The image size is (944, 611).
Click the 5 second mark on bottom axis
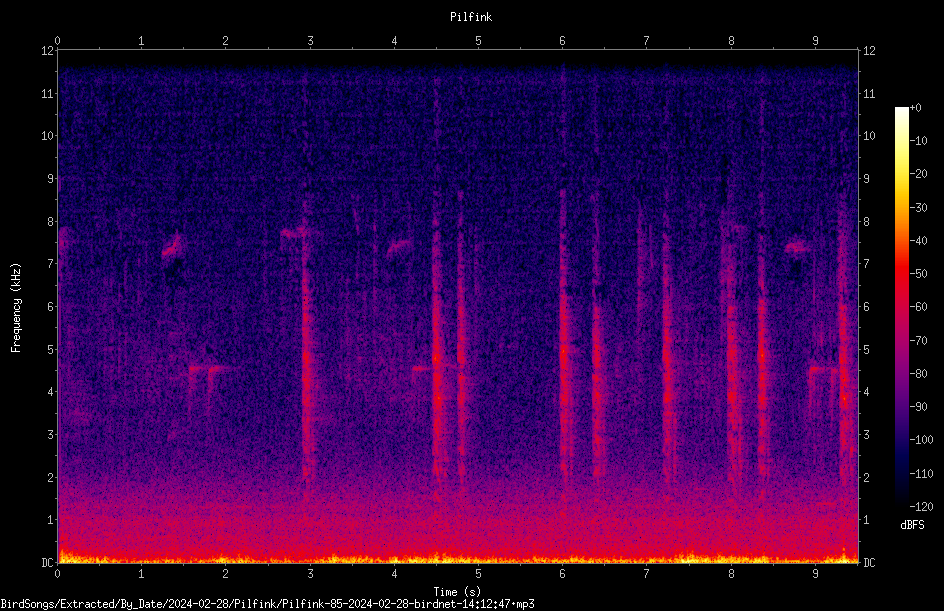tap(478, 574)
